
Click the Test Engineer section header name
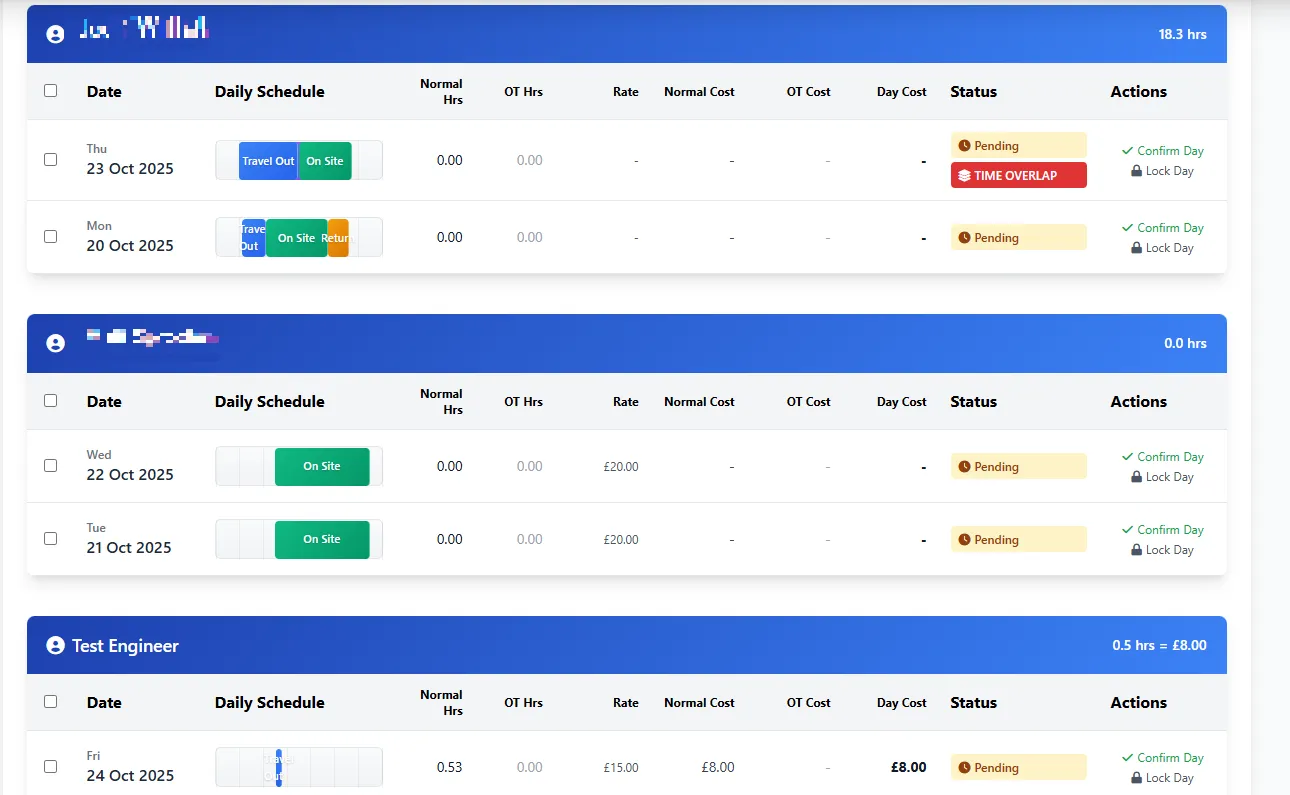tap(125, 646)
